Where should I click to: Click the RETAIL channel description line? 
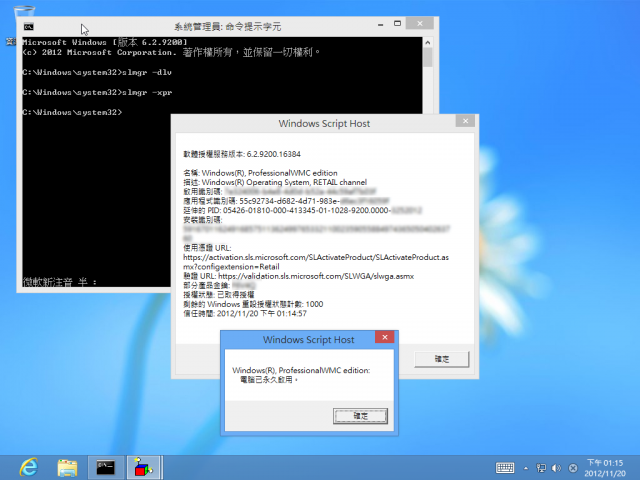(275, 182)
